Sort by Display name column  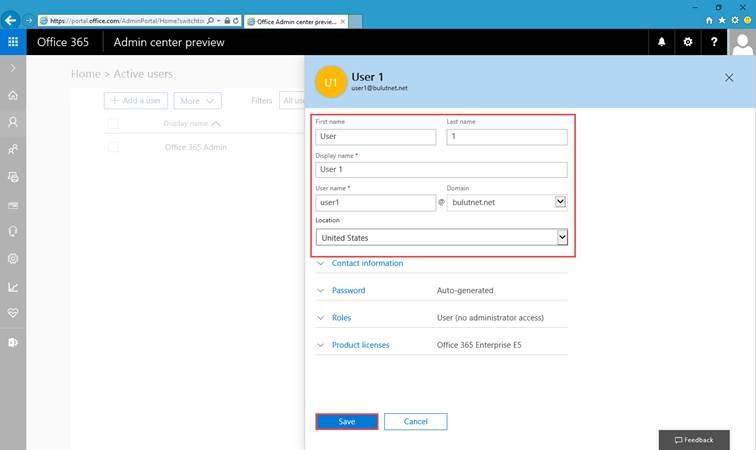[x=191, y=123]
